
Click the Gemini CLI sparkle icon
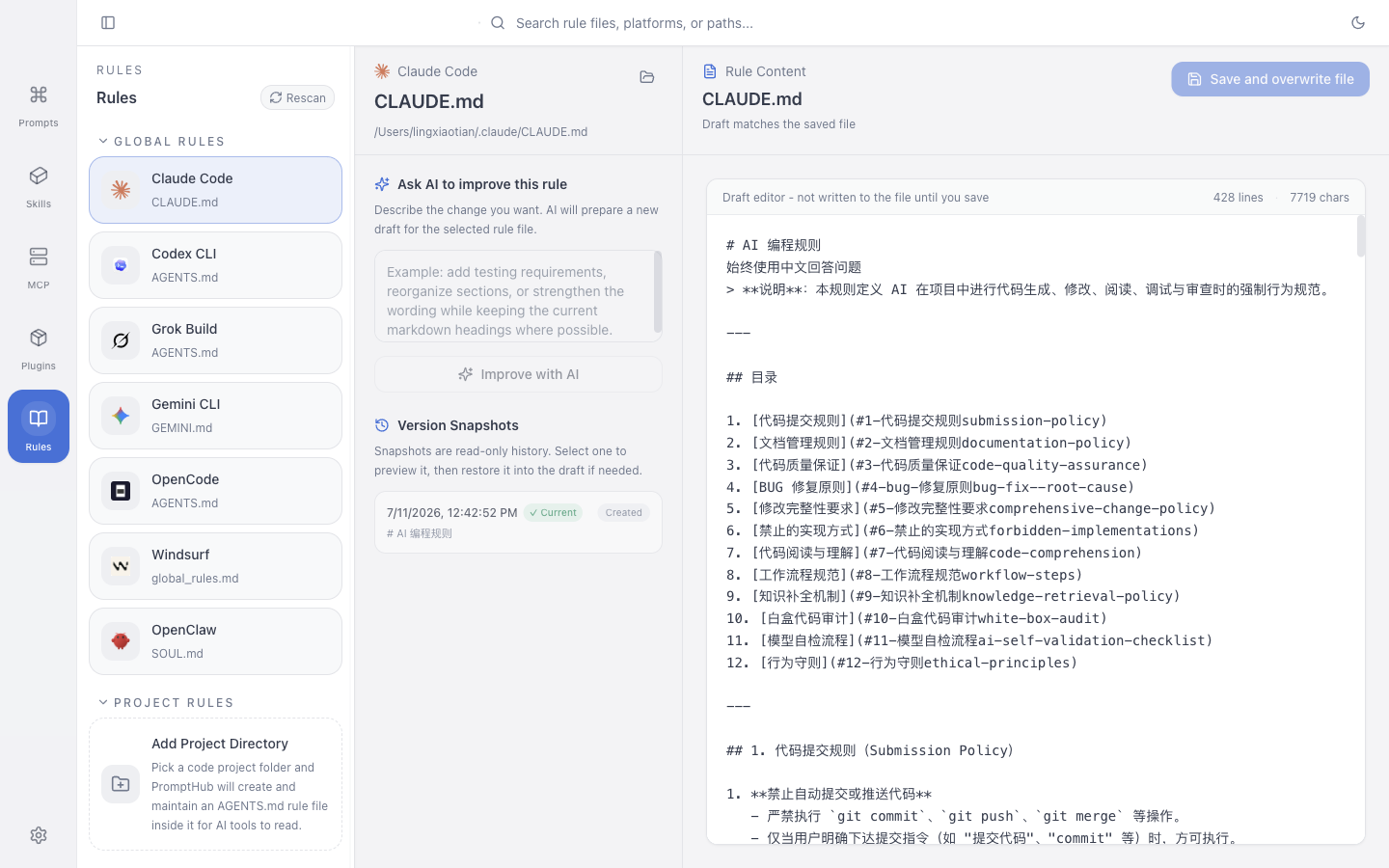pyautogui.click(x=121, y=416)
